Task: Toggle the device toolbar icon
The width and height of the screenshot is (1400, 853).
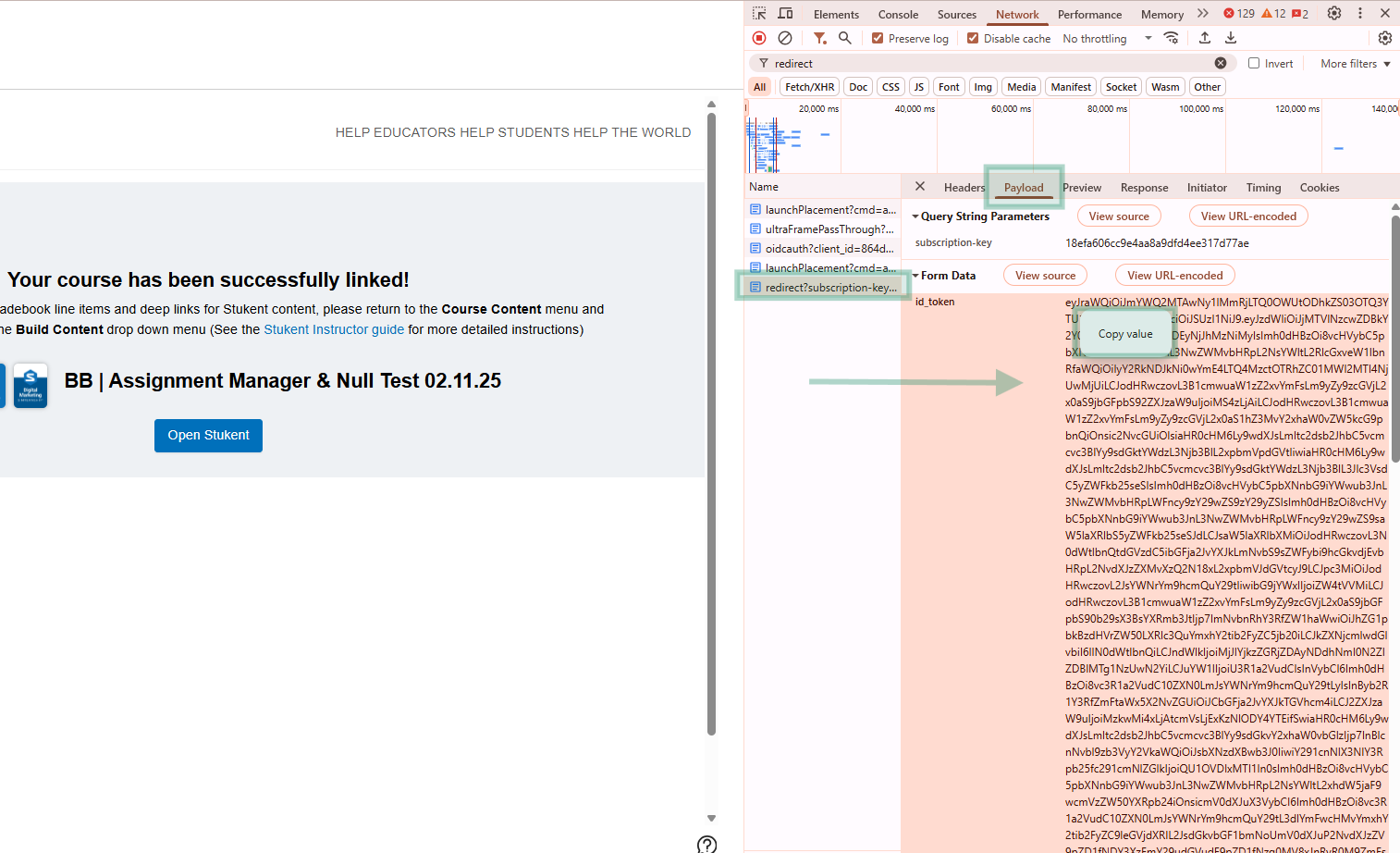Action: tap(785, 14)
